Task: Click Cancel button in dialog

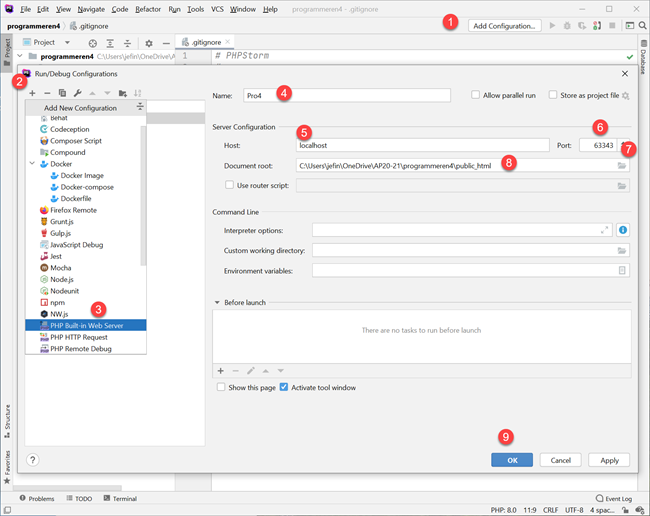Action: (x=560, y=460)
